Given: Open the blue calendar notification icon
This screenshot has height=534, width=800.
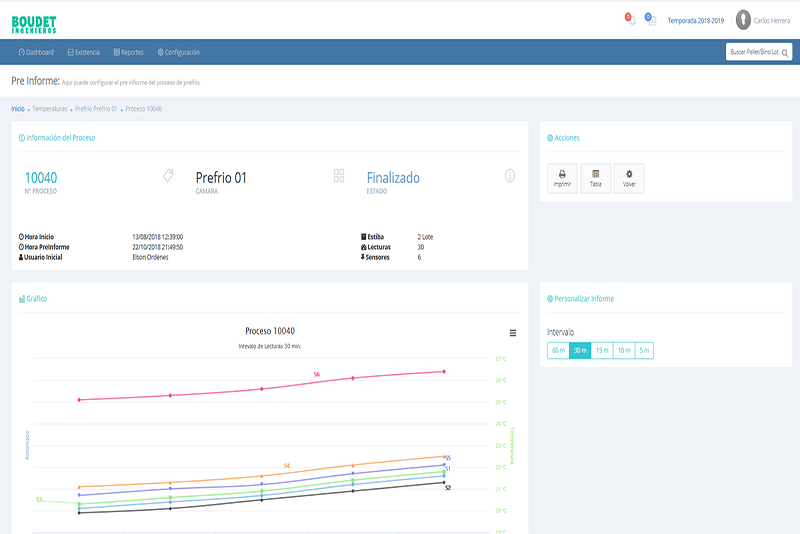Looking at the screenshot, I should (650, 19).
